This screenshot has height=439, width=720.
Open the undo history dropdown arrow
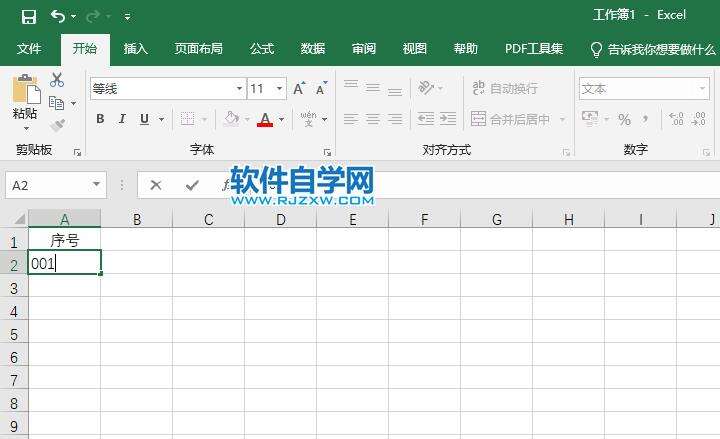[73, 17]
